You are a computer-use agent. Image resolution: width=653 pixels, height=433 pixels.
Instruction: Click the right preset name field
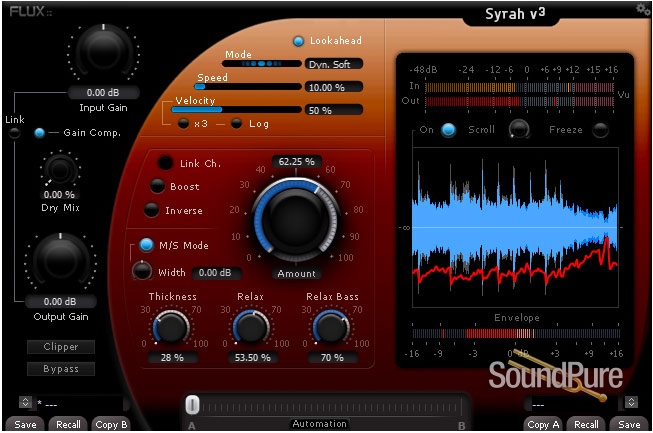coord(575,403)
